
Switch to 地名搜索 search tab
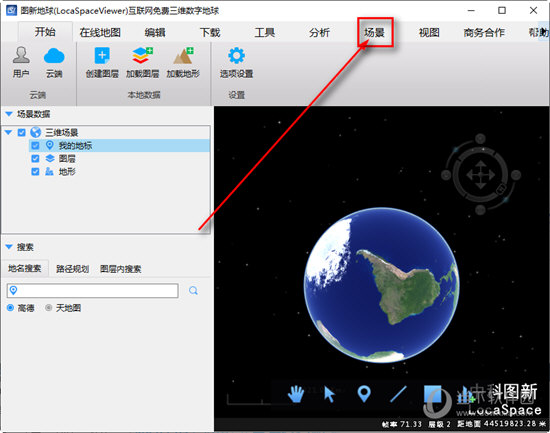coord(25,268)
